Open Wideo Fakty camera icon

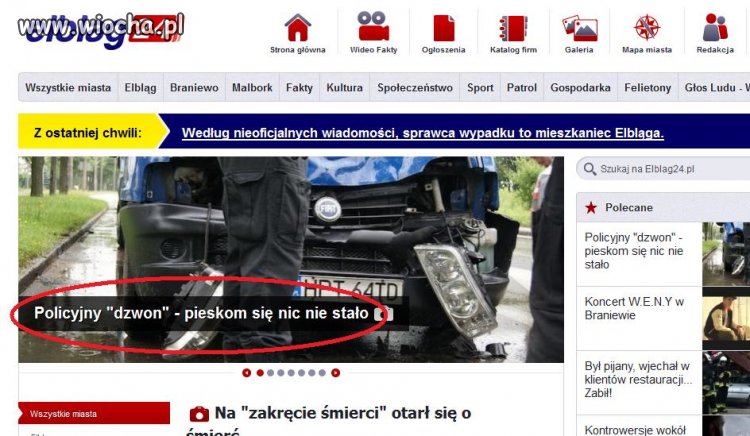tap(373, 26)
